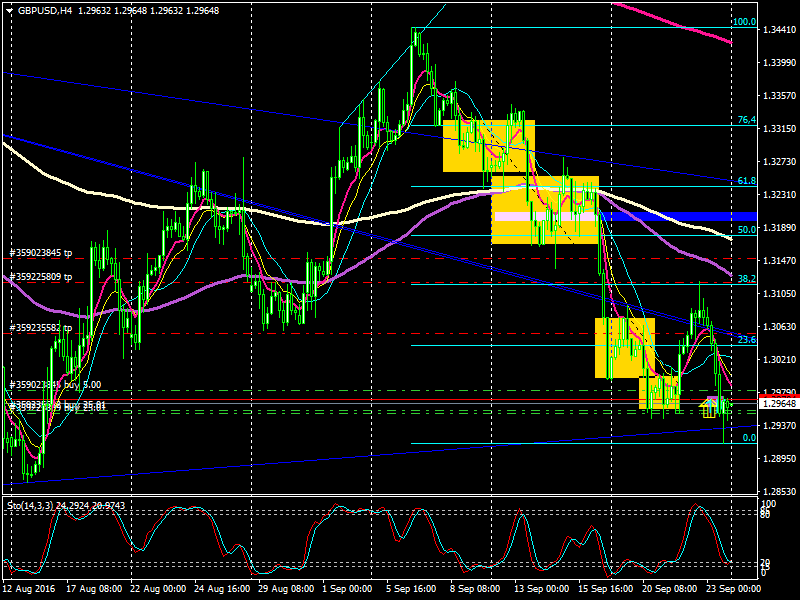Image resolution: width=800 pixels, height=600 pixels.
Task: Click the current price tag 1.29648
Action: coord(779,404)
